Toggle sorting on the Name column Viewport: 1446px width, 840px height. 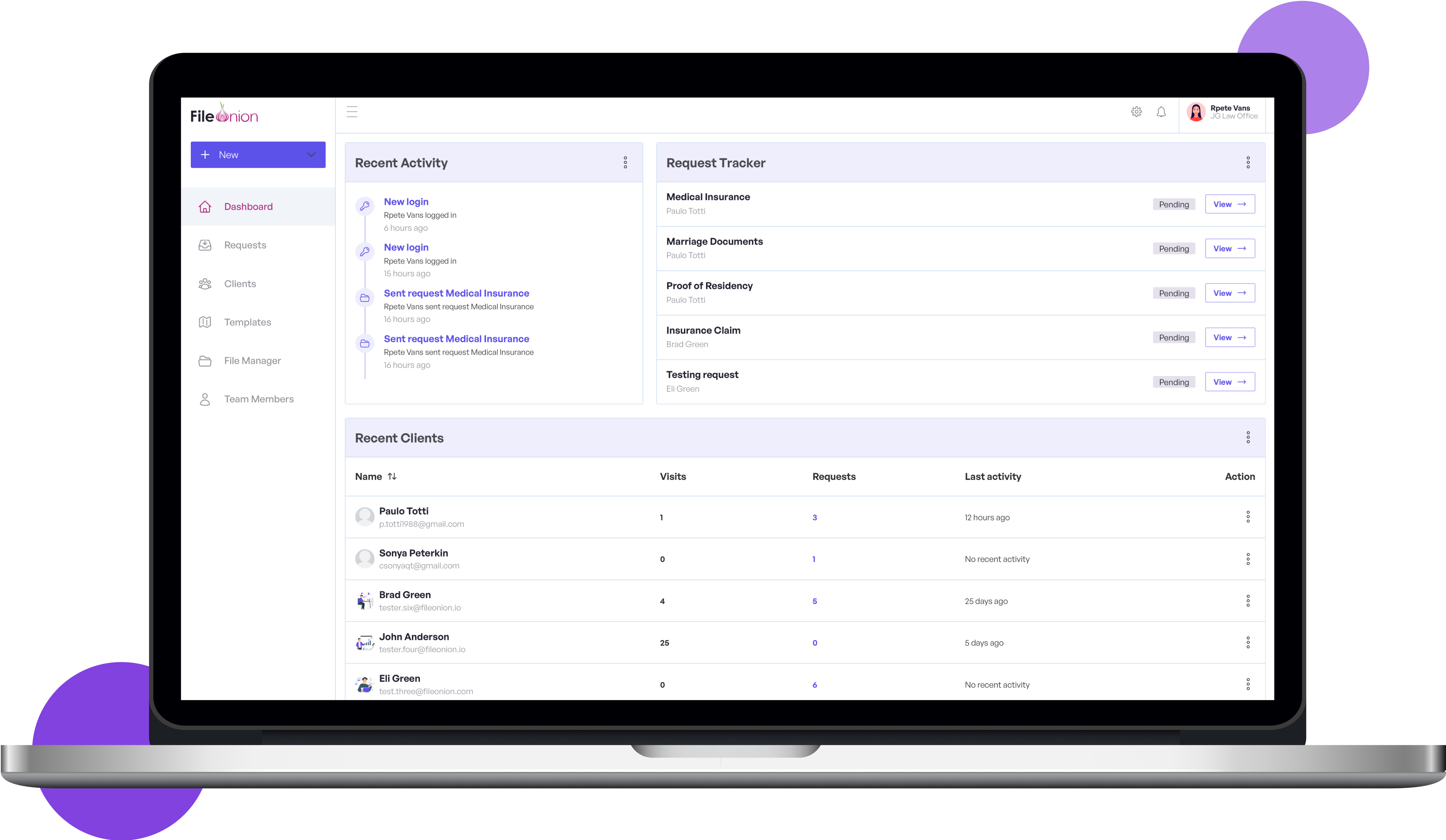pos(392,476)
